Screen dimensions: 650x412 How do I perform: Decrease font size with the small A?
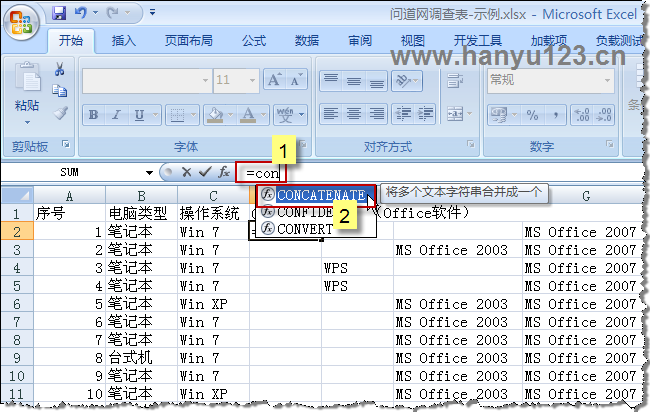click(x=296, y=80)
